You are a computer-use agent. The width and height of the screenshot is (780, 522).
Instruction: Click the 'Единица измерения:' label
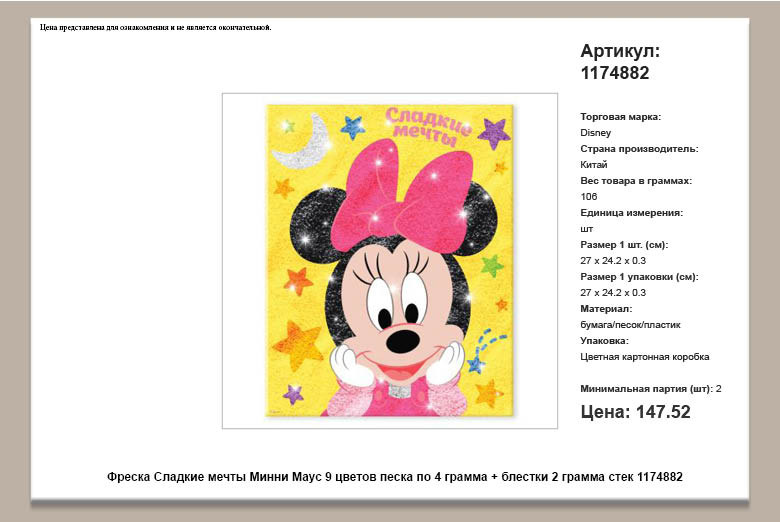pyautogui.click(x=631, y=213)
